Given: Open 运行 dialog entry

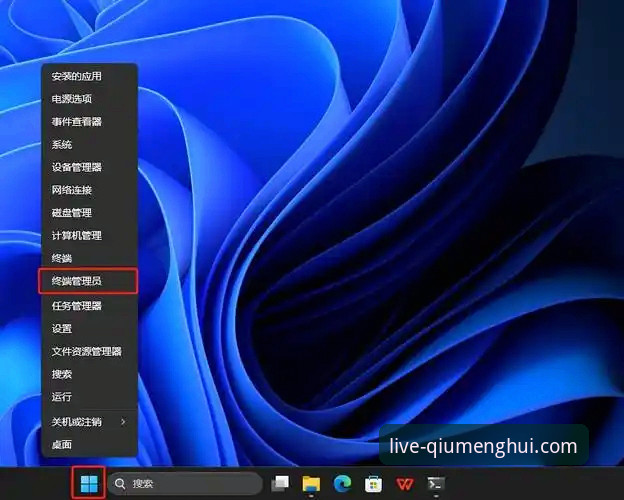Looking at the screenshot, I should [x=90, y=396].
